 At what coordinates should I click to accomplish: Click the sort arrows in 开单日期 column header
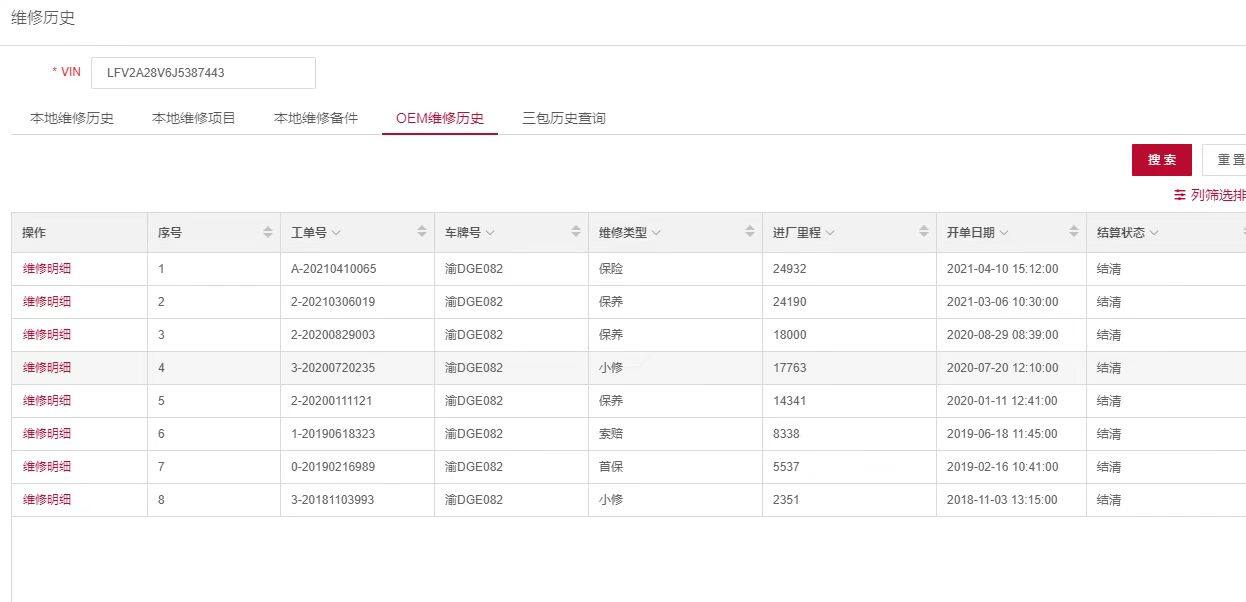1074,232
